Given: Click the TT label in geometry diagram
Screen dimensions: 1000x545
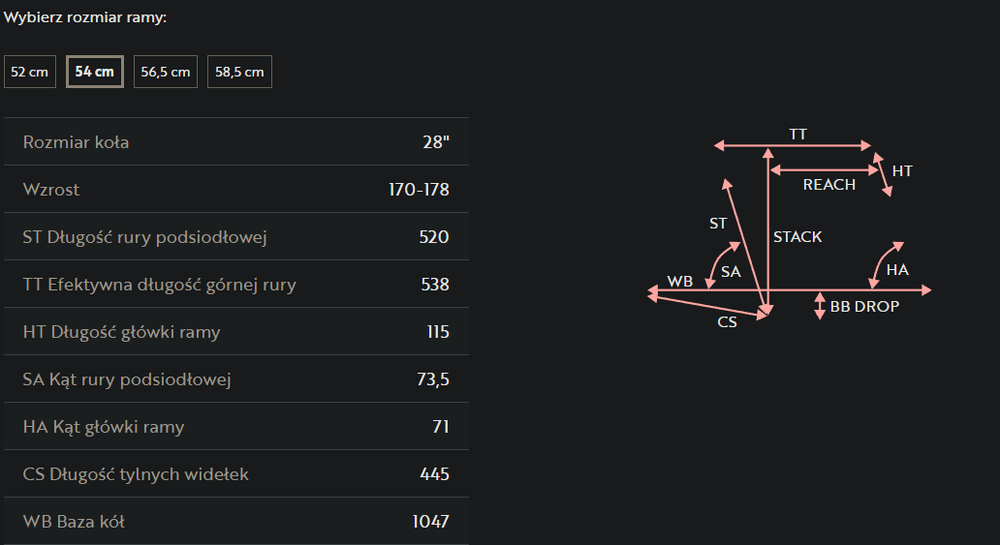Looking at the screenshot, I should (x=798, y=134).
